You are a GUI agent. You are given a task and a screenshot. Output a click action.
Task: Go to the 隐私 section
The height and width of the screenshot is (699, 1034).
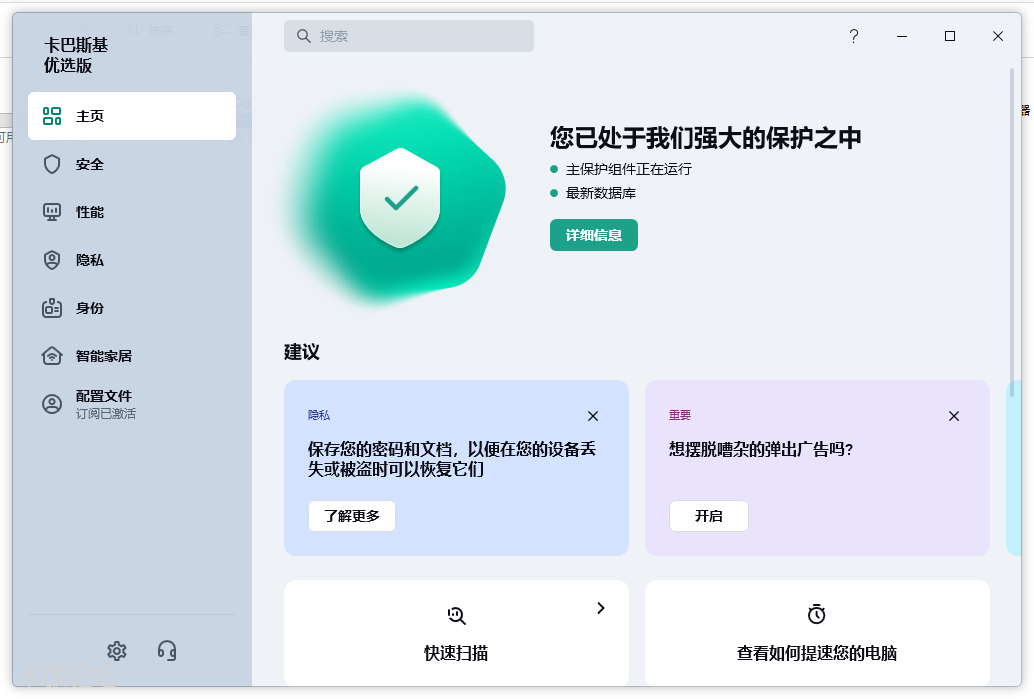click(90, 260)
